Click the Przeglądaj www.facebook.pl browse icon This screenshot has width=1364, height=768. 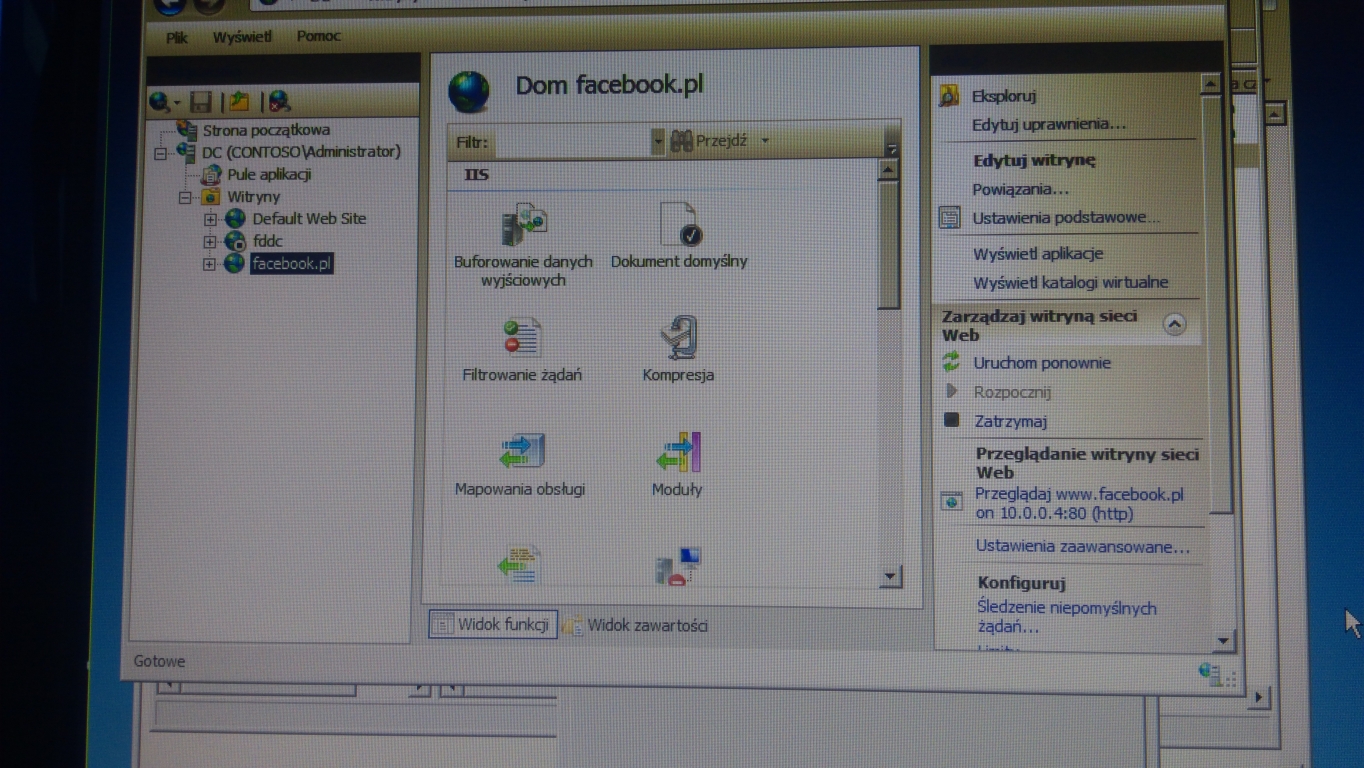[x=952, y=501]
